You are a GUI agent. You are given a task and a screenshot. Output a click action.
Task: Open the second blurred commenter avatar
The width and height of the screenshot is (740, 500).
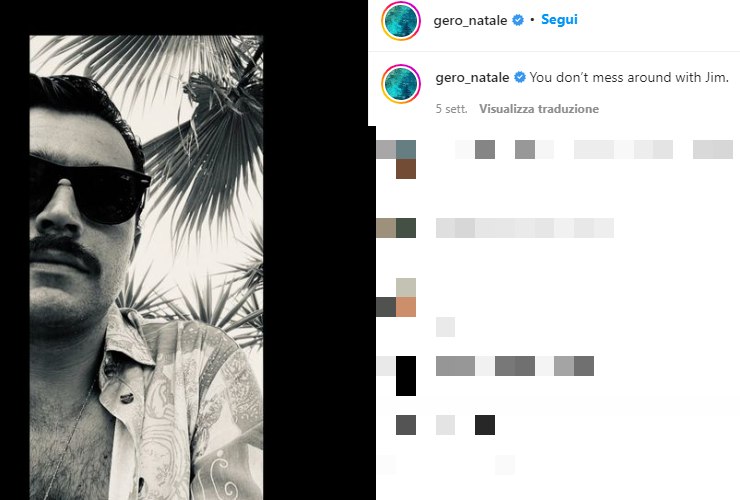pos(396,228)
